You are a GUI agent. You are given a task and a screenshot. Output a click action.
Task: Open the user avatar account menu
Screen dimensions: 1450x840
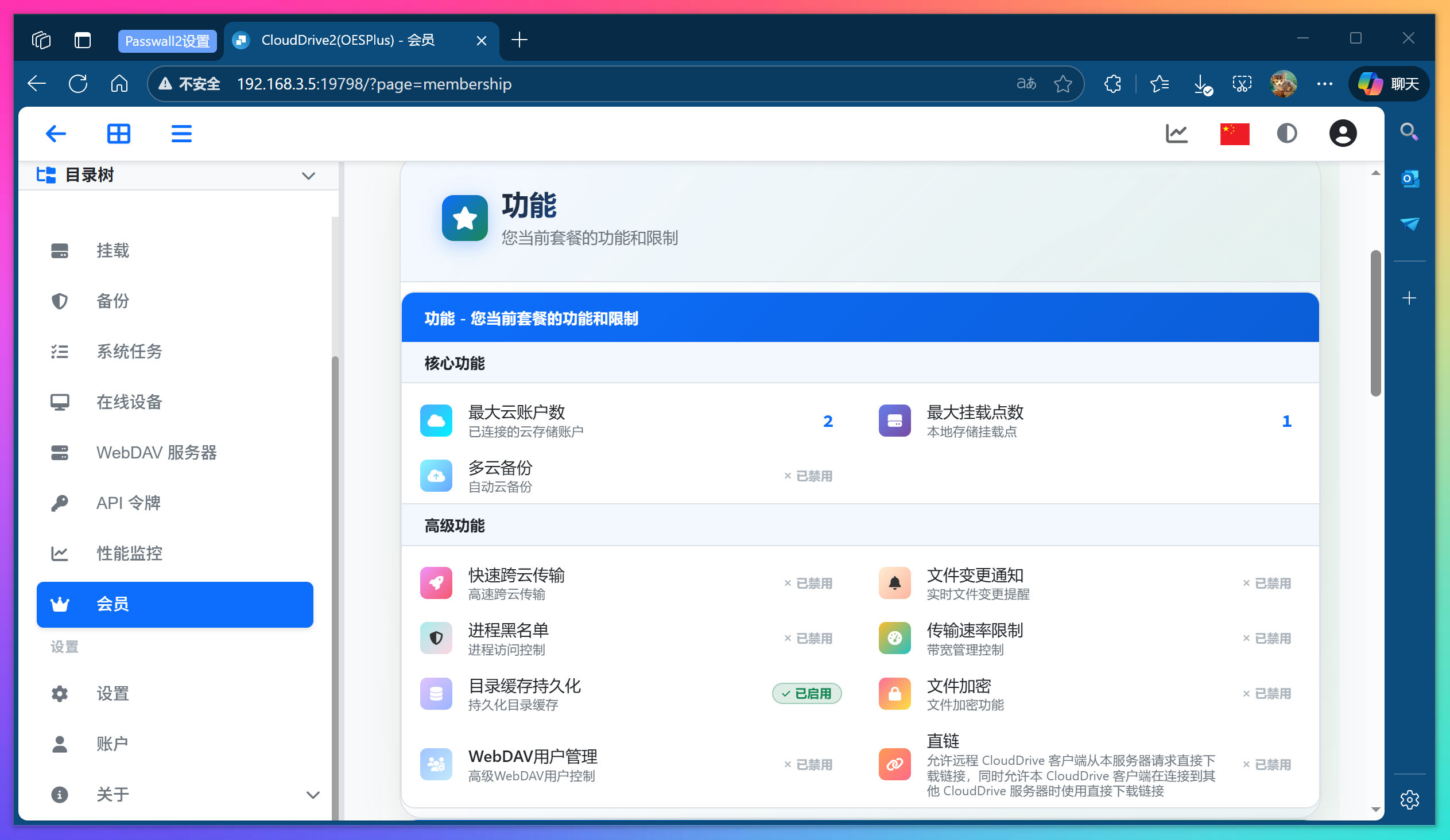pyautogui.click(x=1343, y=133)
